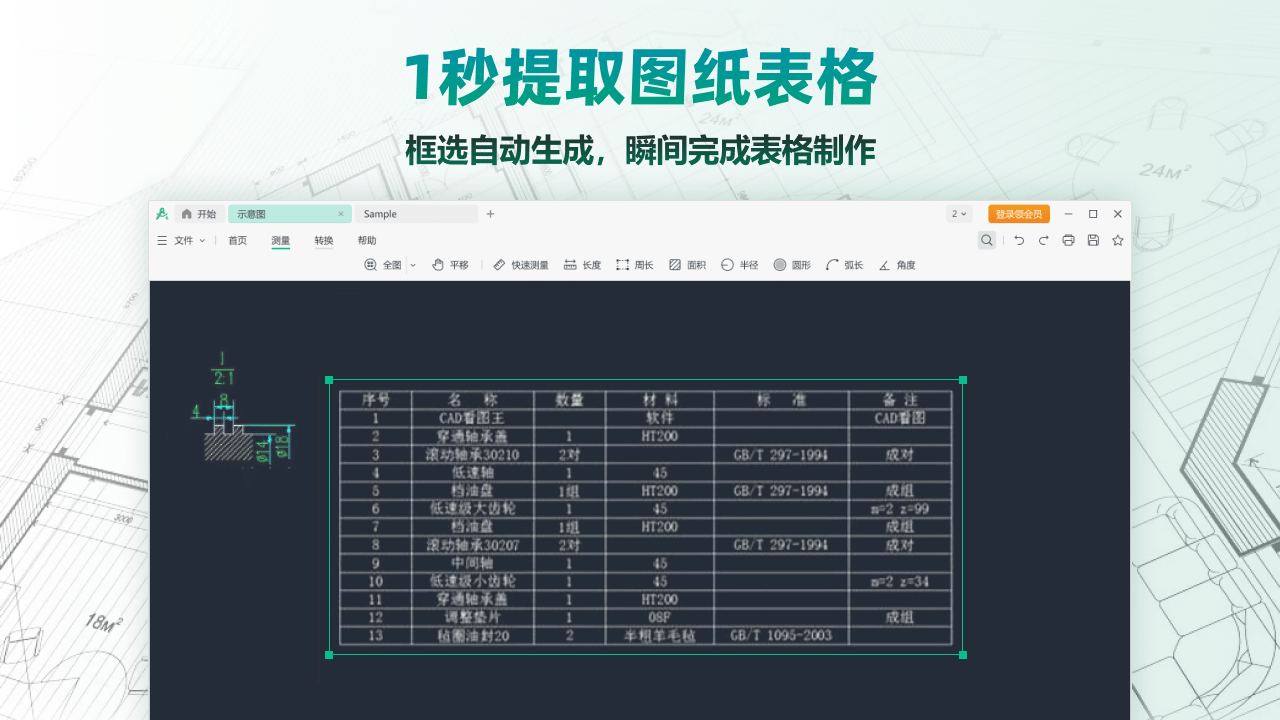Click the bottom-right selection handle
The width and height of the screenshot is (1280, 720).
[x=963, y=655]
